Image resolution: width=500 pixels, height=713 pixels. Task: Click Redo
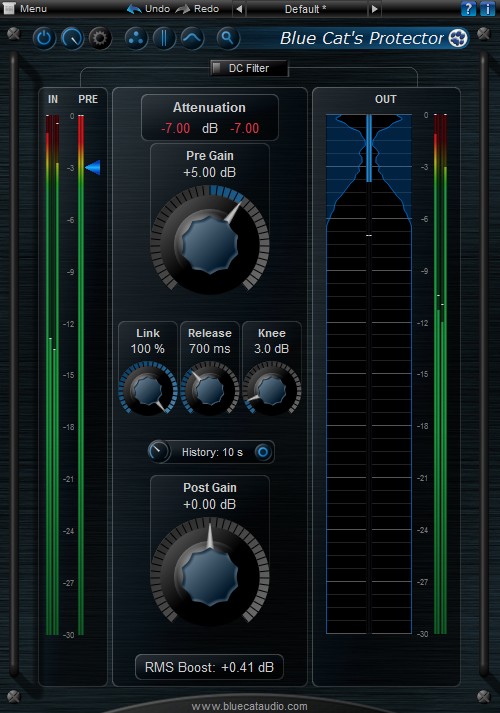pyautogui.click(x=197, y=9)
